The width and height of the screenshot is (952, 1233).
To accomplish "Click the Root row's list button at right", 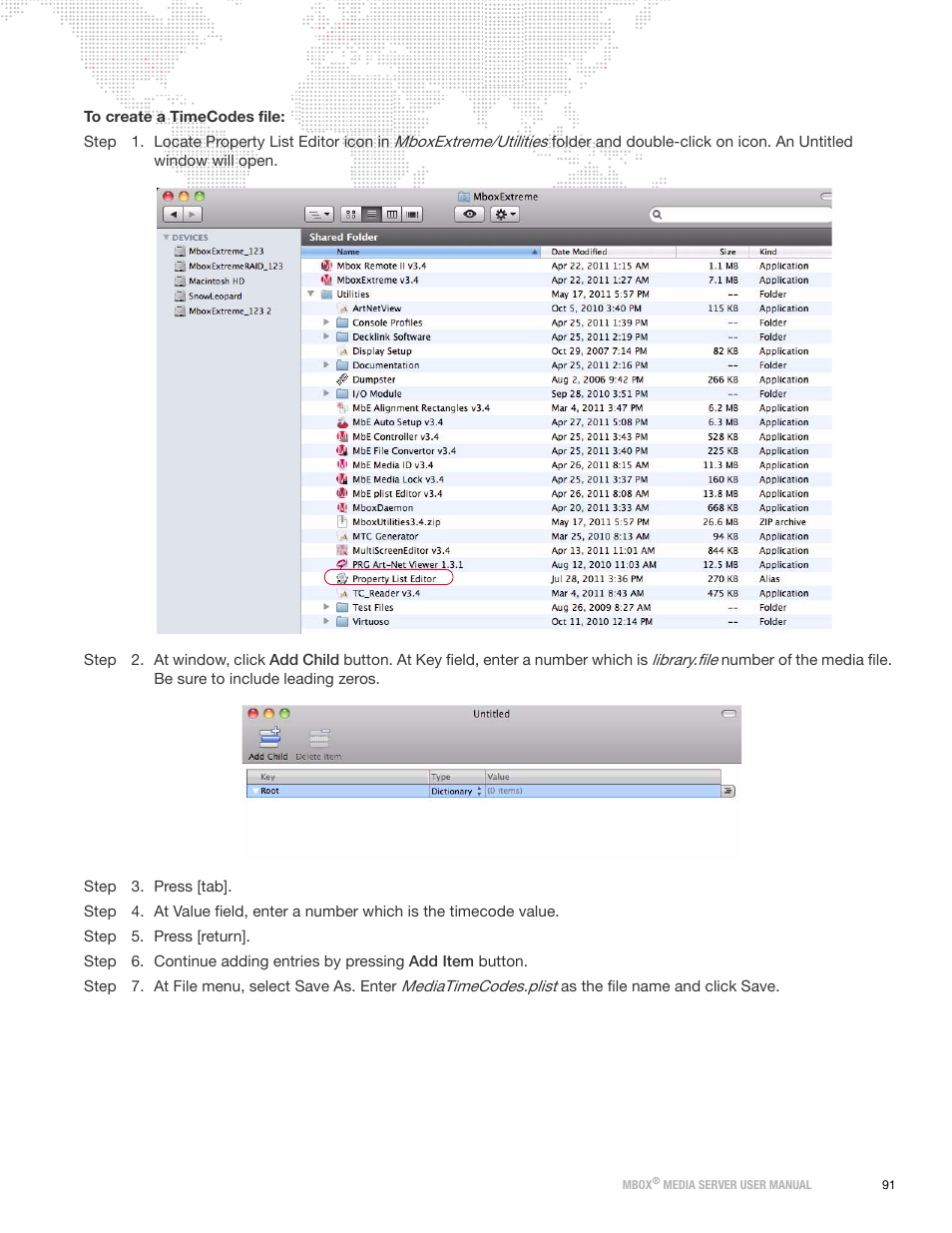I will coord(728,791).
